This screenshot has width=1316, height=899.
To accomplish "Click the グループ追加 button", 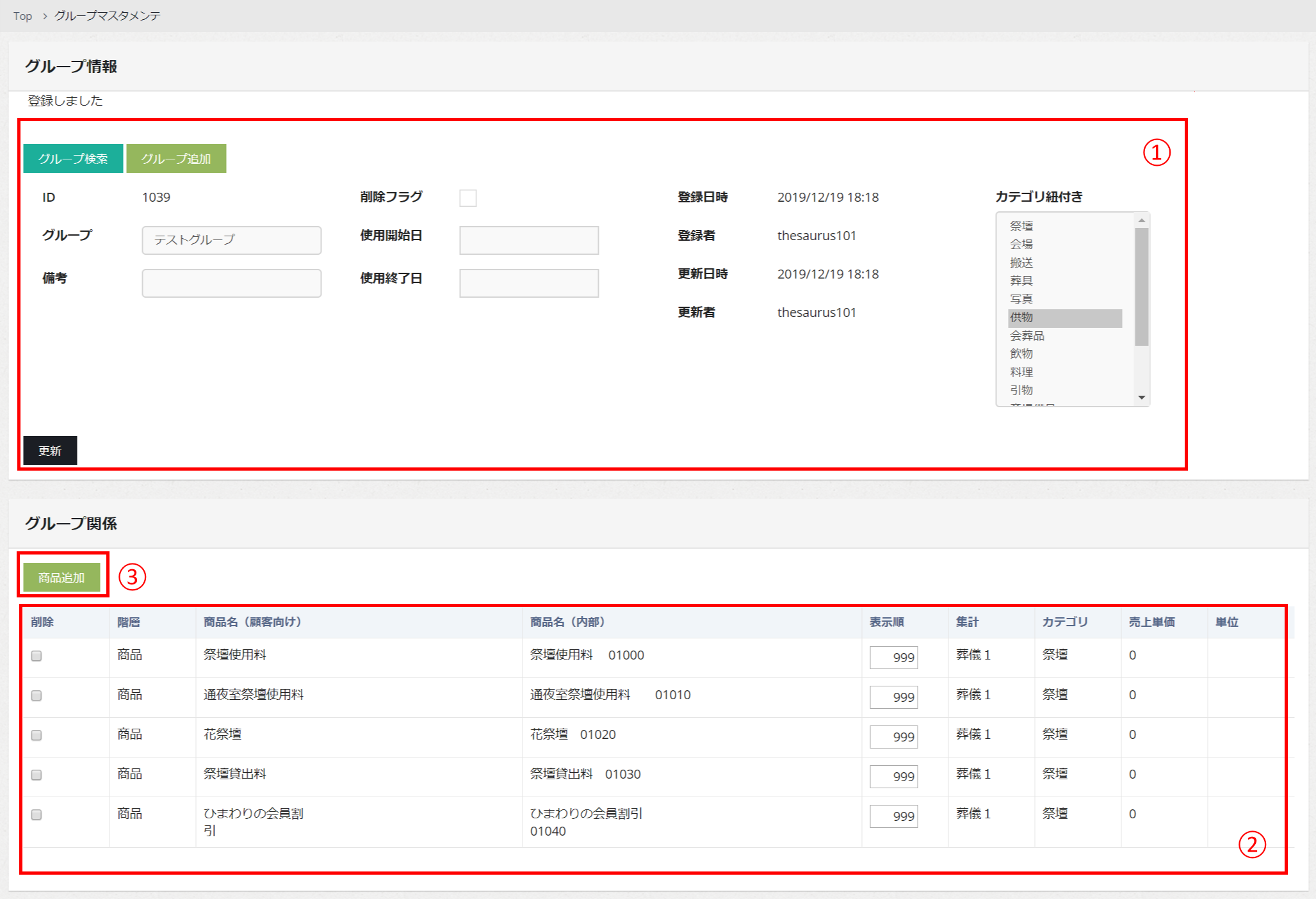I will [x=176, y=159].
